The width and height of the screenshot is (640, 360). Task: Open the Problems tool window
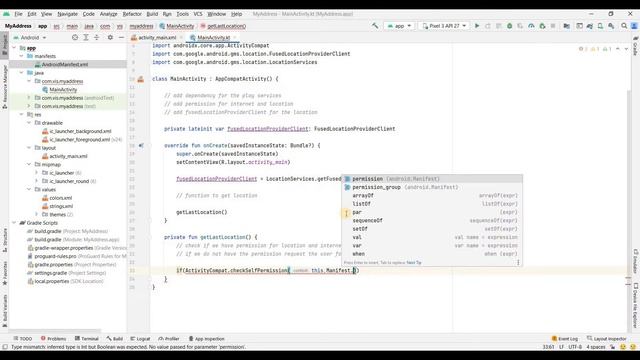53,339
